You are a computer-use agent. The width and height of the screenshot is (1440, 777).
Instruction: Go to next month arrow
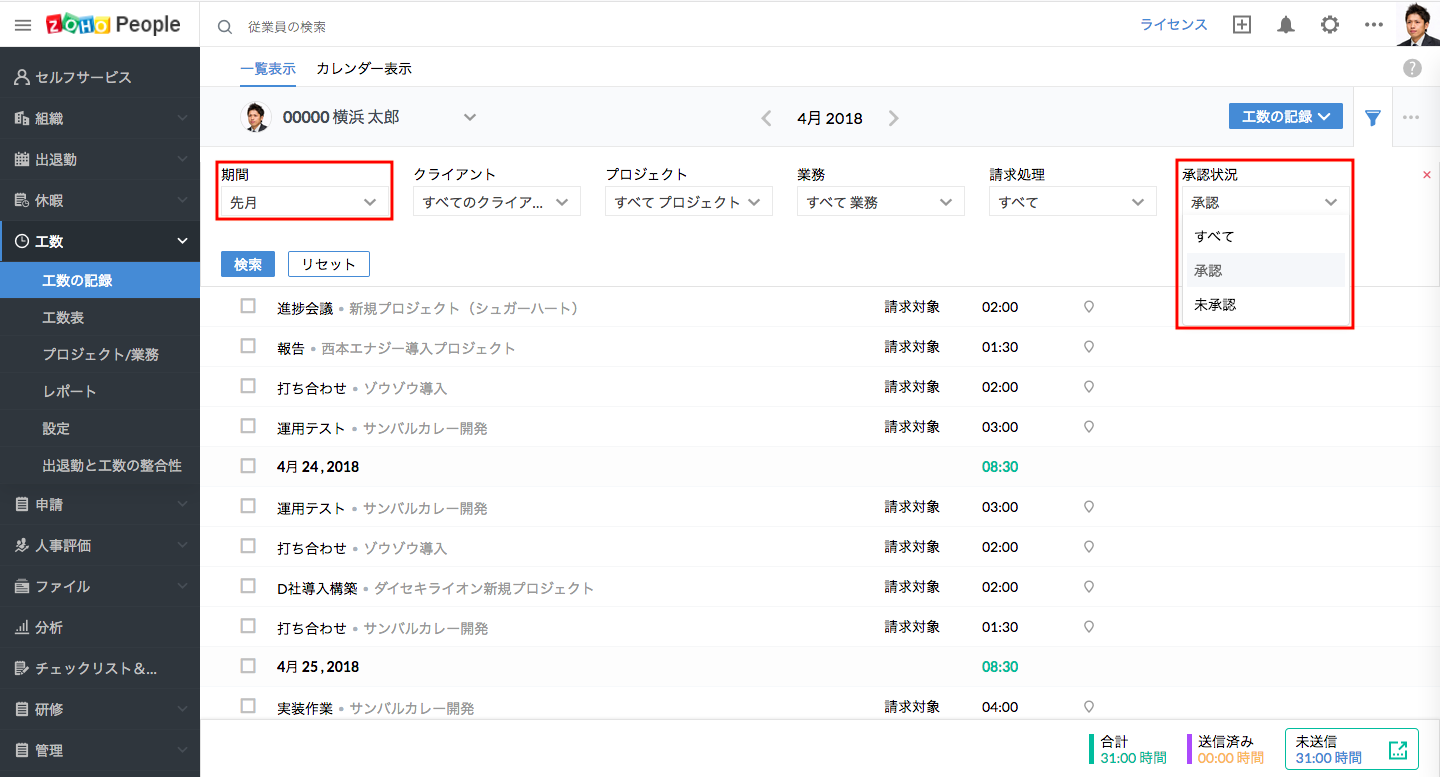click(894, 118)
